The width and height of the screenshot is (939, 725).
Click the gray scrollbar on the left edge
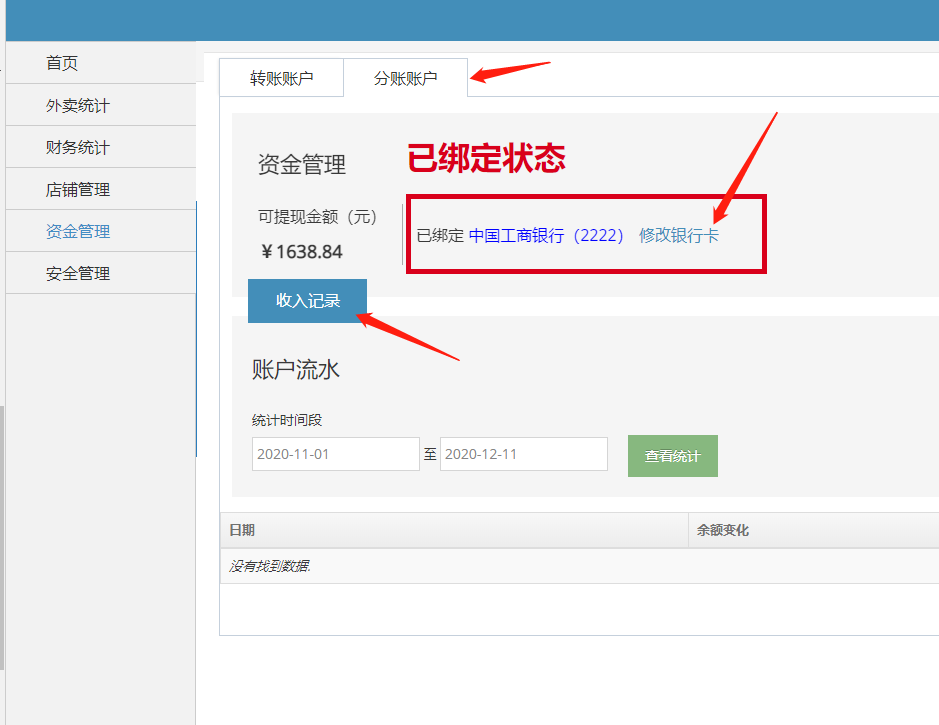pyautogui.click(x=2, y=537)
